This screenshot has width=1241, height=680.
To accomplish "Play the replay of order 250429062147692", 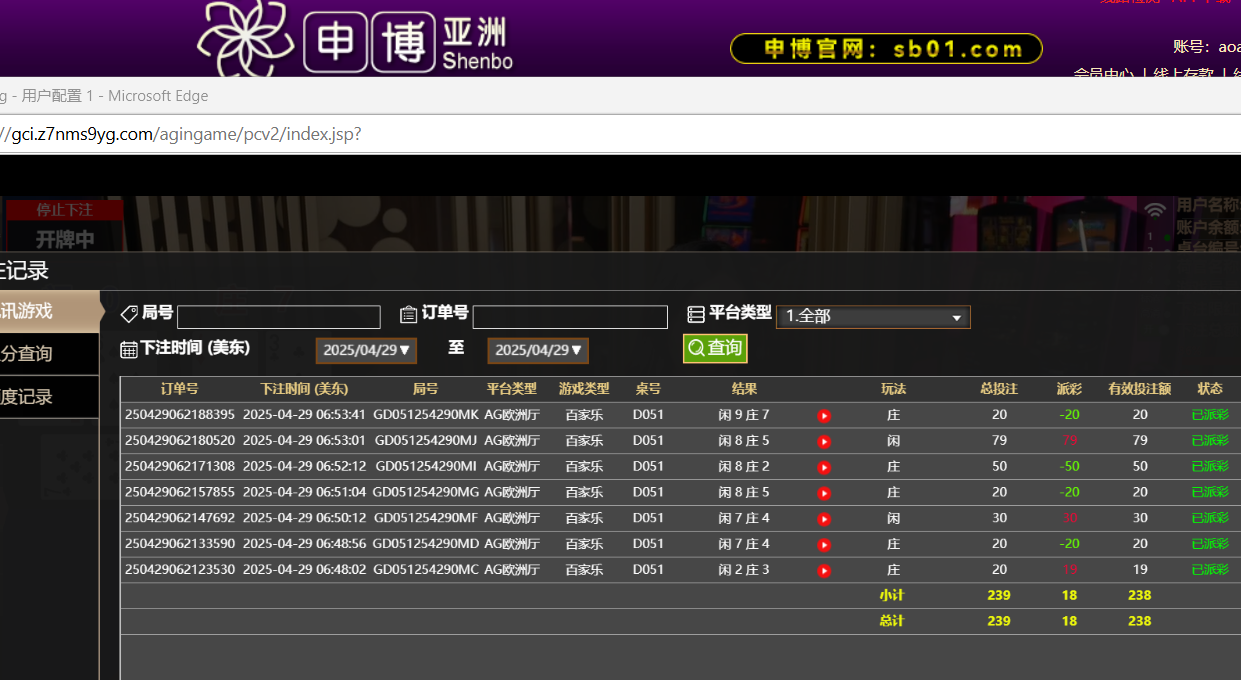I will click(x=824, y=519).
